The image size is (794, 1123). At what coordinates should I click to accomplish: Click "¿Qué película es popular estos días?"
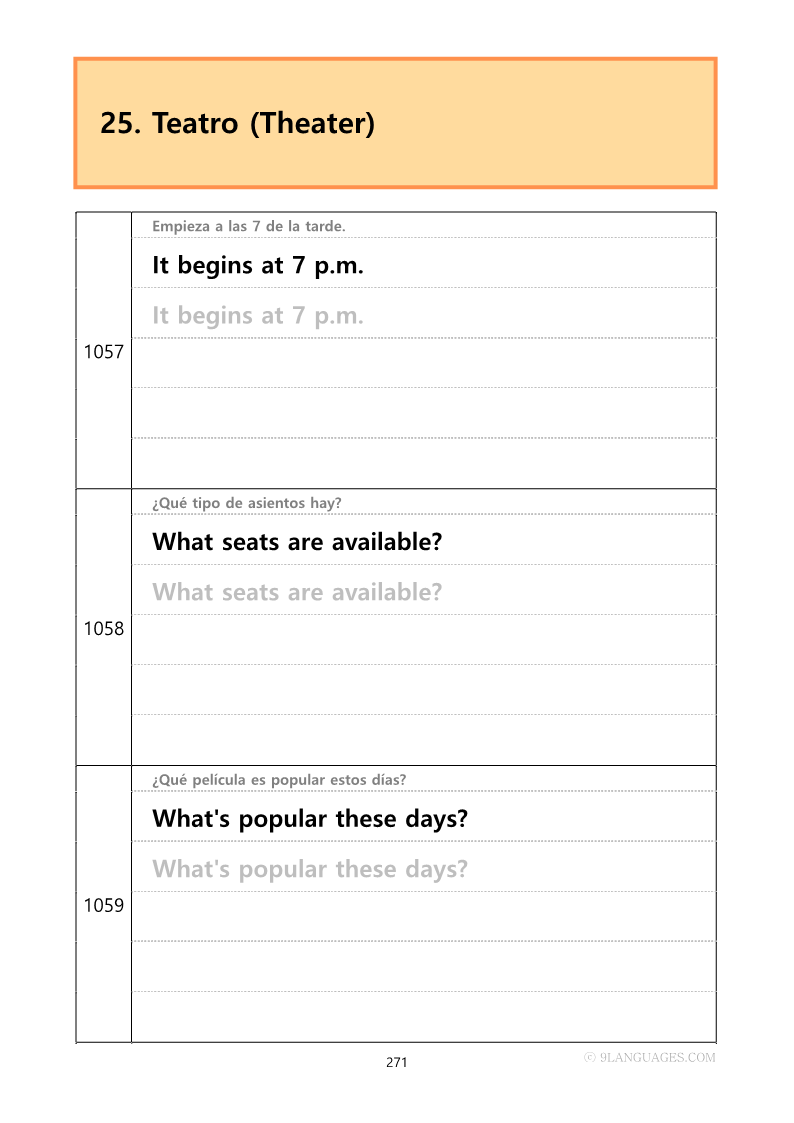pos(279,780)
